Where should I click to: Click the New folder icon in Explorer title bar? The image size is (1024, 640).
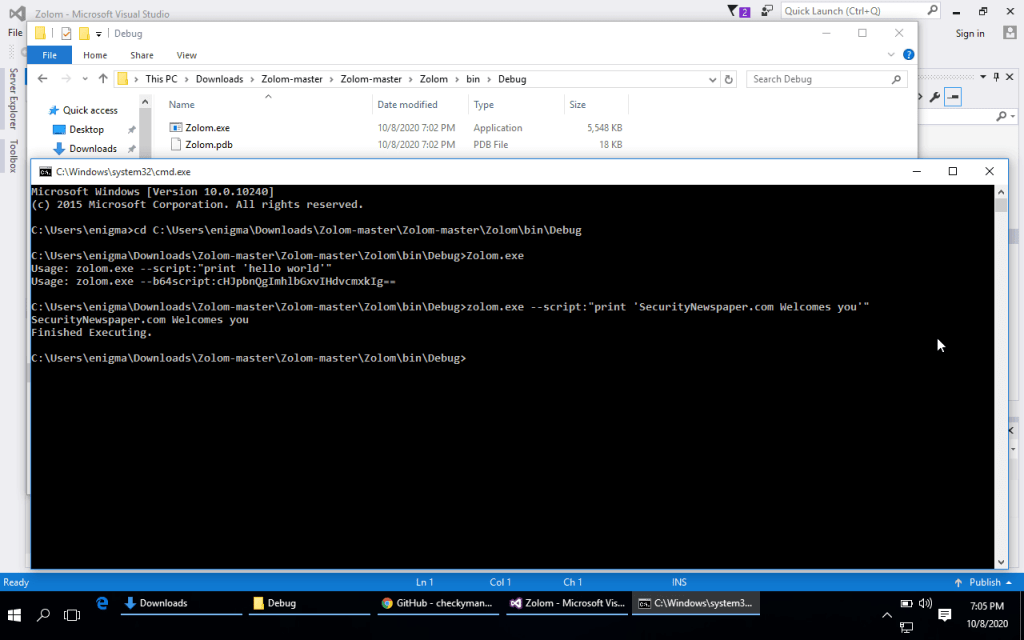click(84, 33)
